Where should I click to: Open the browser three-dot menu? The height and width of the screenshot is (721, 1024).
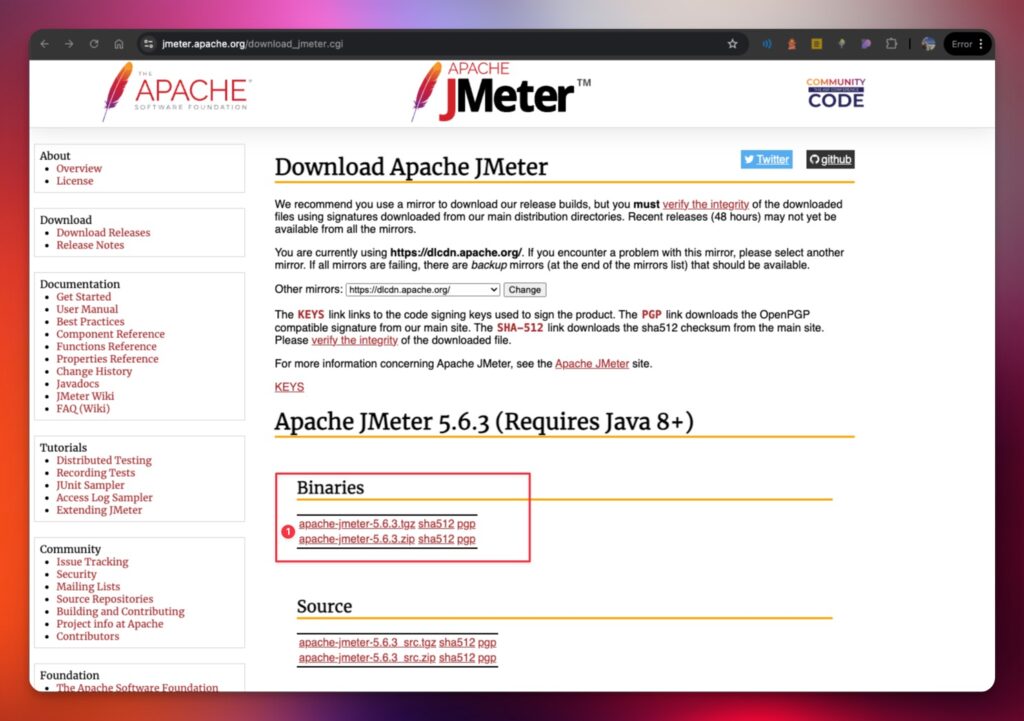(x=981, y=44)
